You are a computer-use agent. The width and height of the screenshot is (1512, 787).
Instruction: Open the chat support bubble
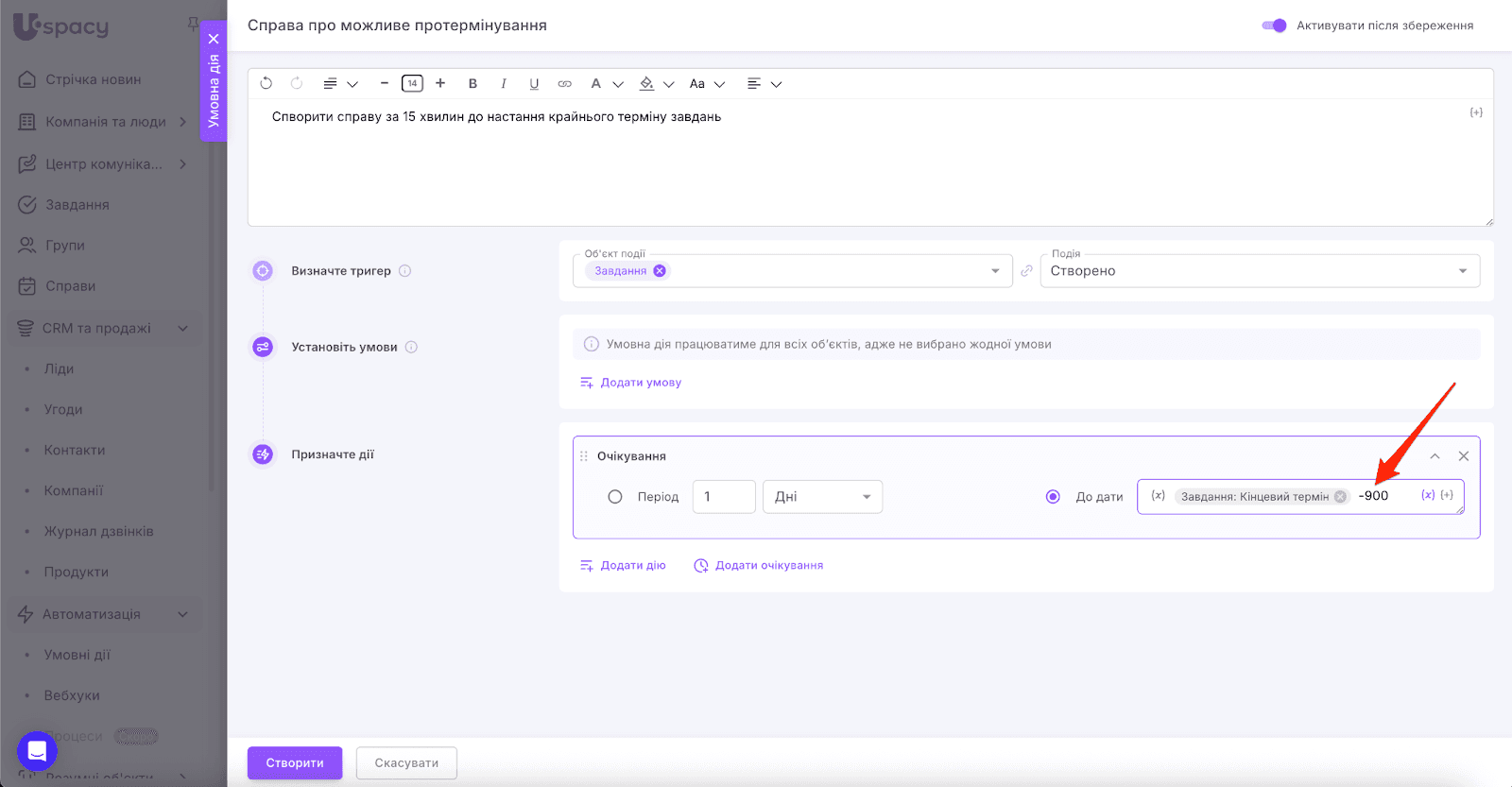point(37,751)
